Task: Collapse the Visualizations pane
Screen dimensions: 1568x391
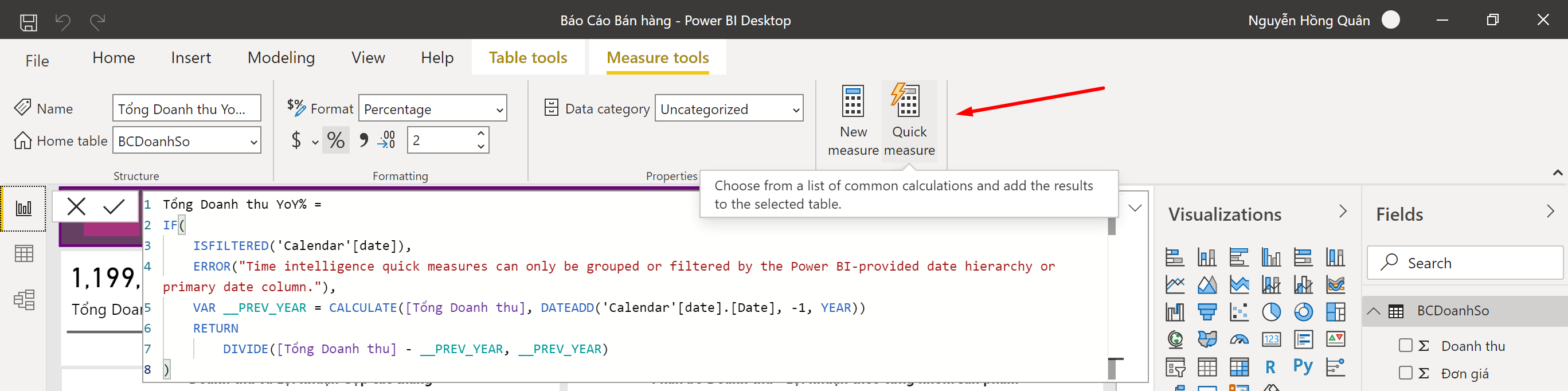Action: pos(1343,212)
